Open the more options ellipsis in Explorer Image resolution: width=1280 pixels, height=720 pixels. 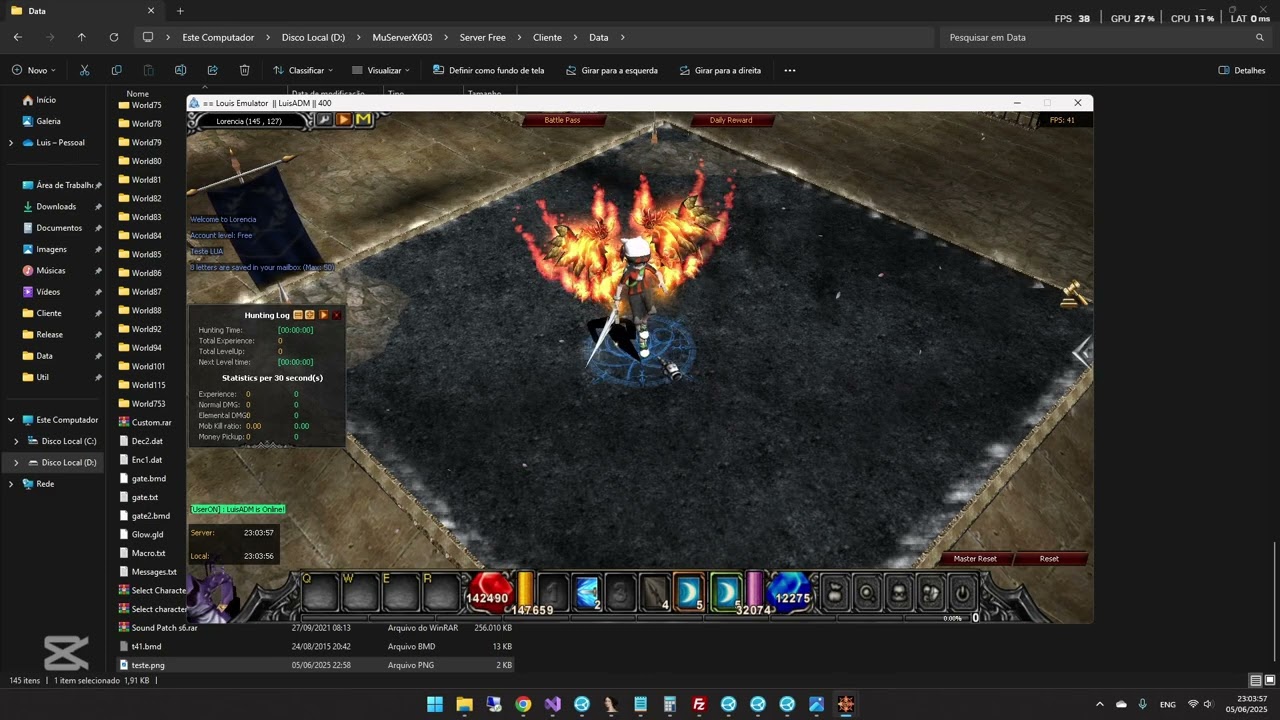790,71
